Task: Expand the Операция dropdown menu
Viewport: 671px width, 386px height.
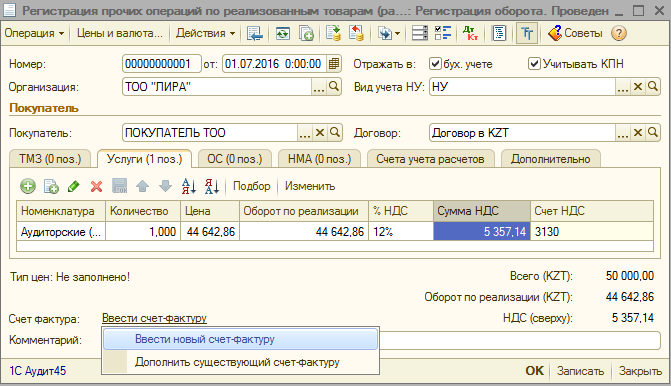Action: click(35, 33)
